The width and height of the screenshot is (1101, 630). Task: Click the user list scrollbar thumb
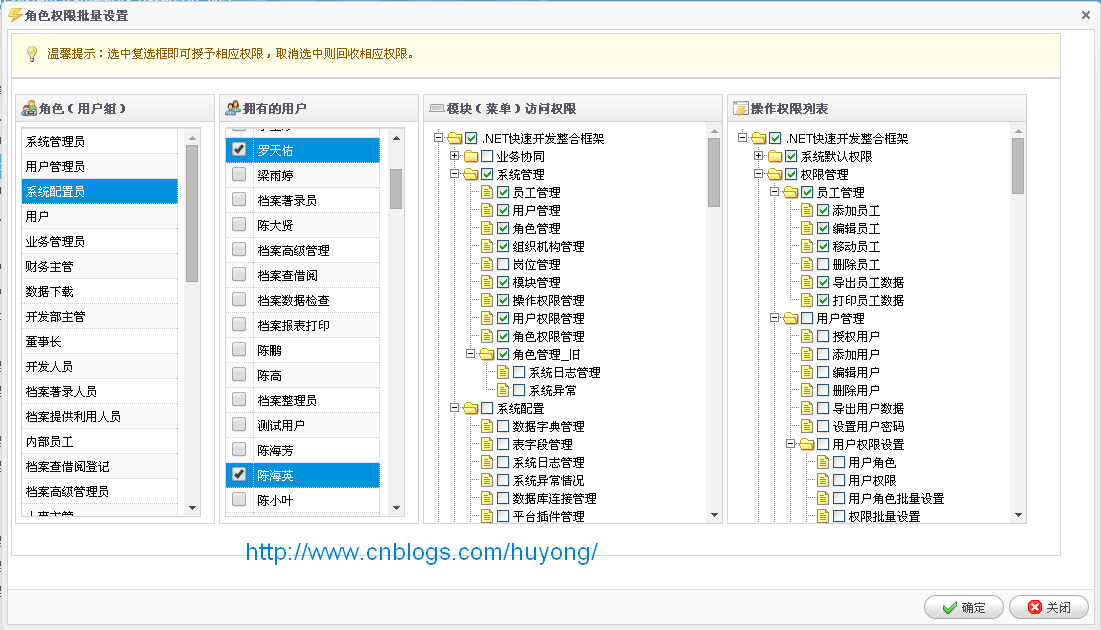click(395, 188)
